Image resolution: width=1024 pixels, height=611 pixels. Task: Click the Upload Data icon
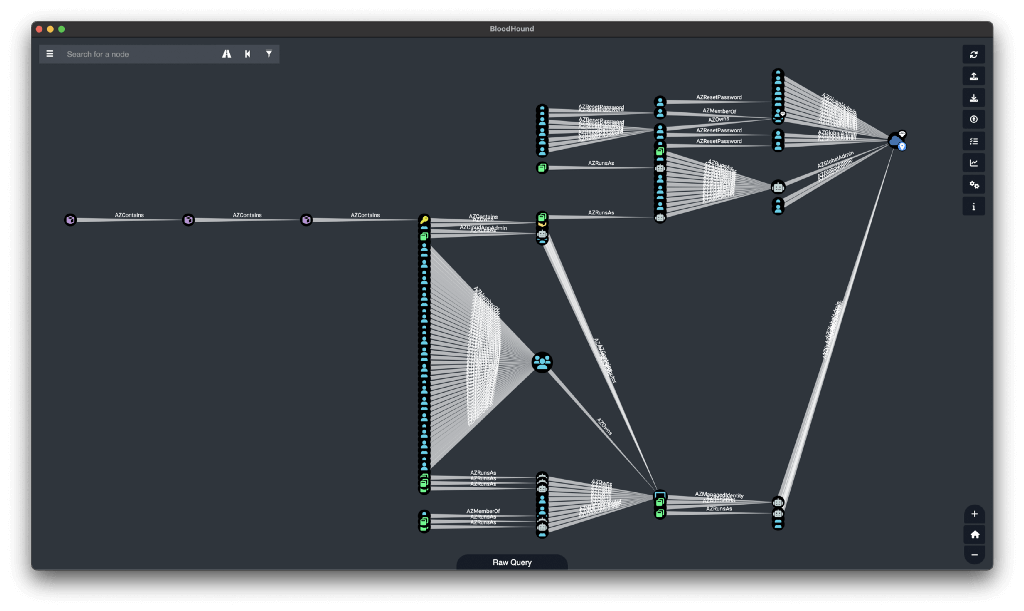(974, 119)
